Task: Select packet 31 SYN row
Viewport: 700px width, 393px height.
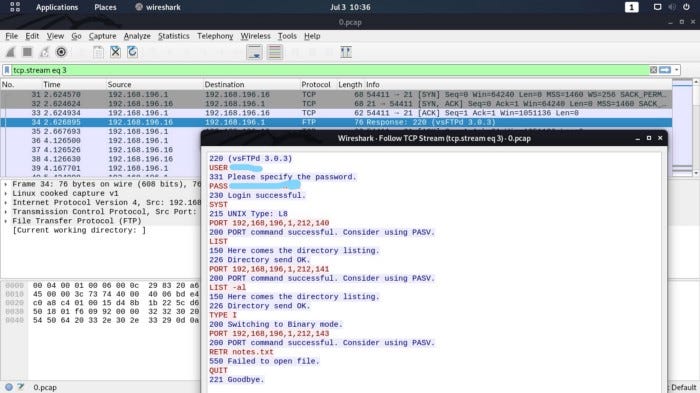Action: pyautogui.click(x=336, y=95)
